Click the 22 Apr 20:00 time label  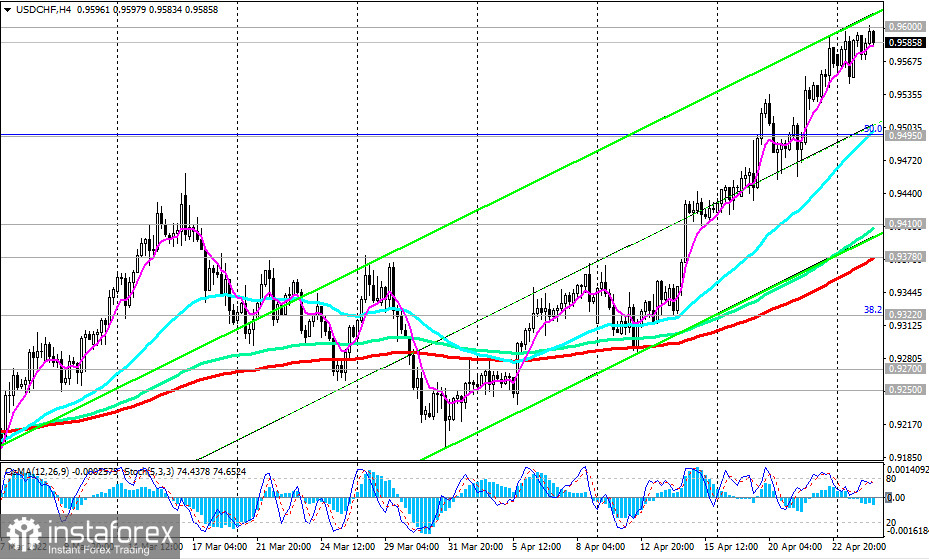pyautogui.click(x=858, y=546)
